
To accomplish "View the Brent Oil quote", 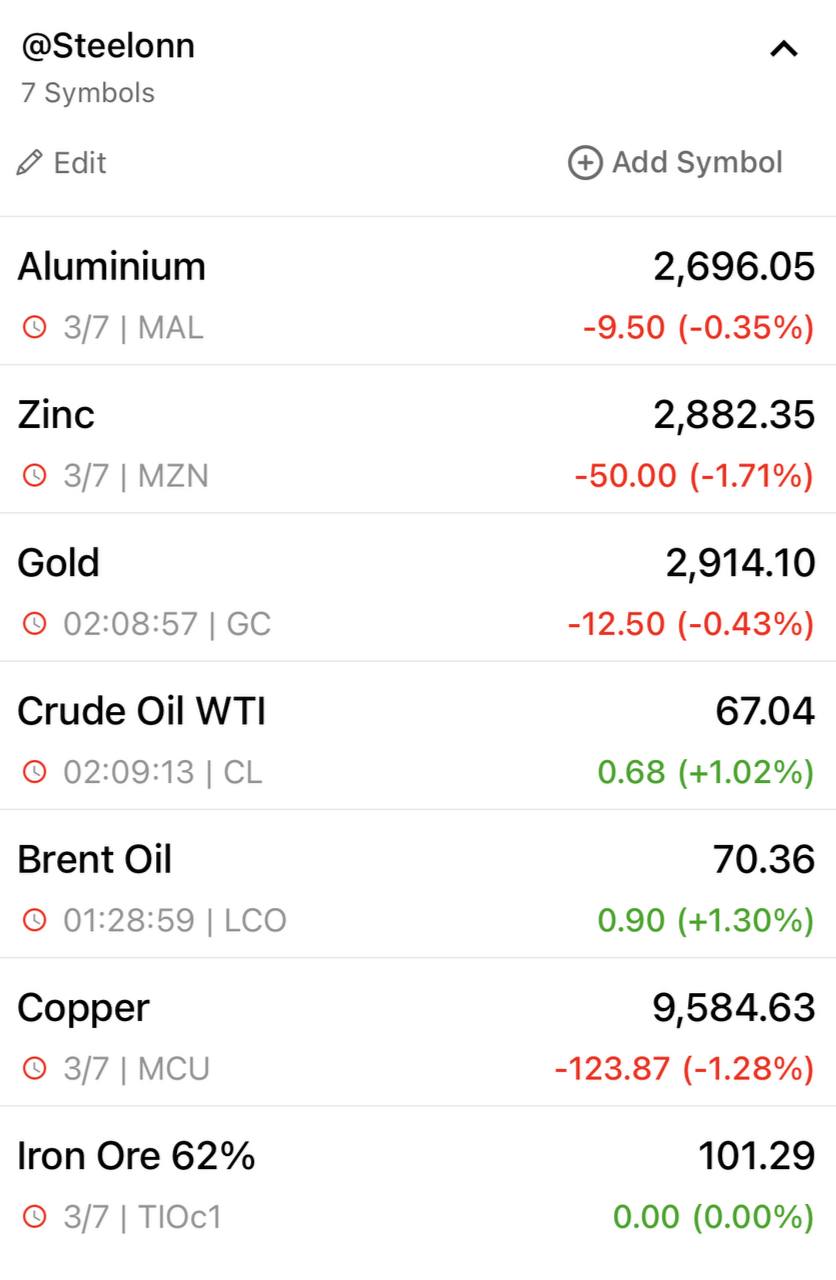I will tap(418, 883).
